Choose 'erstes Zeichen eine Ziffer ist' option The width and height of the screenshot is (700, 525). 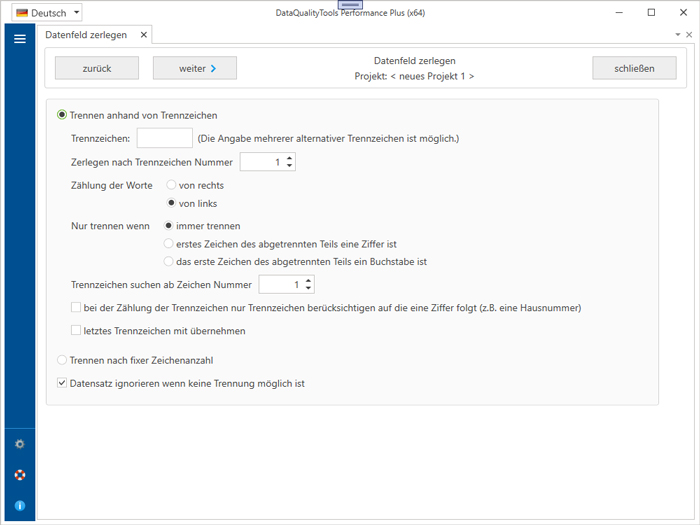coord(169,244)
